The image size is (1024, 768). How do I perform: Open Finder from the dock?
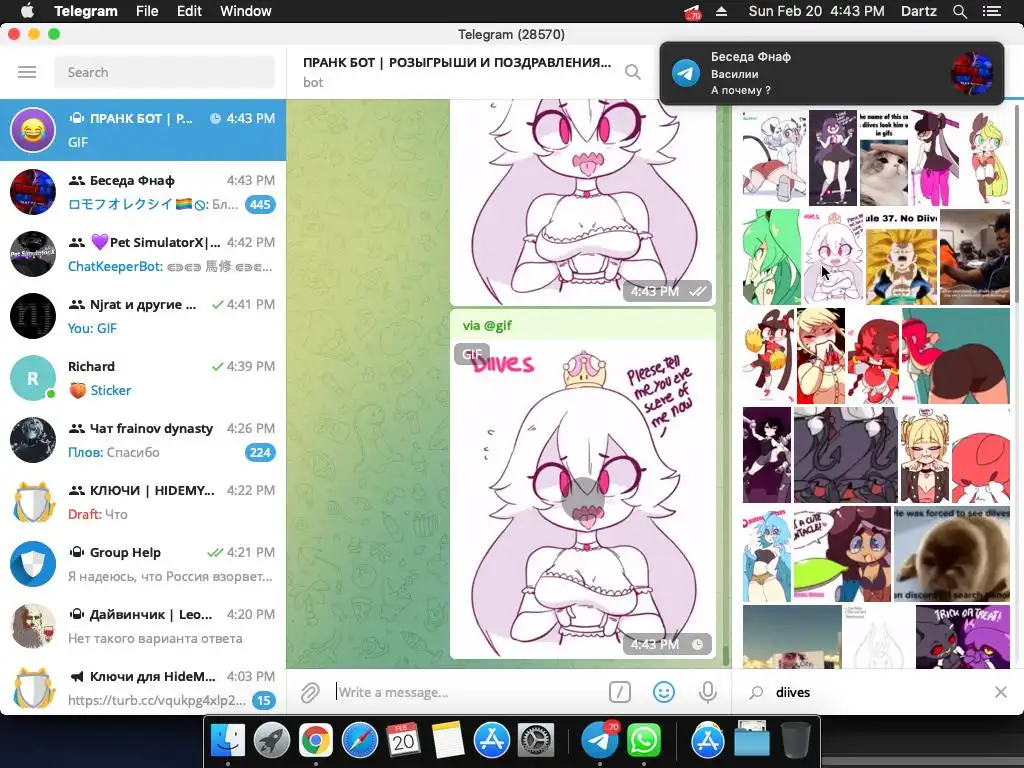point(228,741)
